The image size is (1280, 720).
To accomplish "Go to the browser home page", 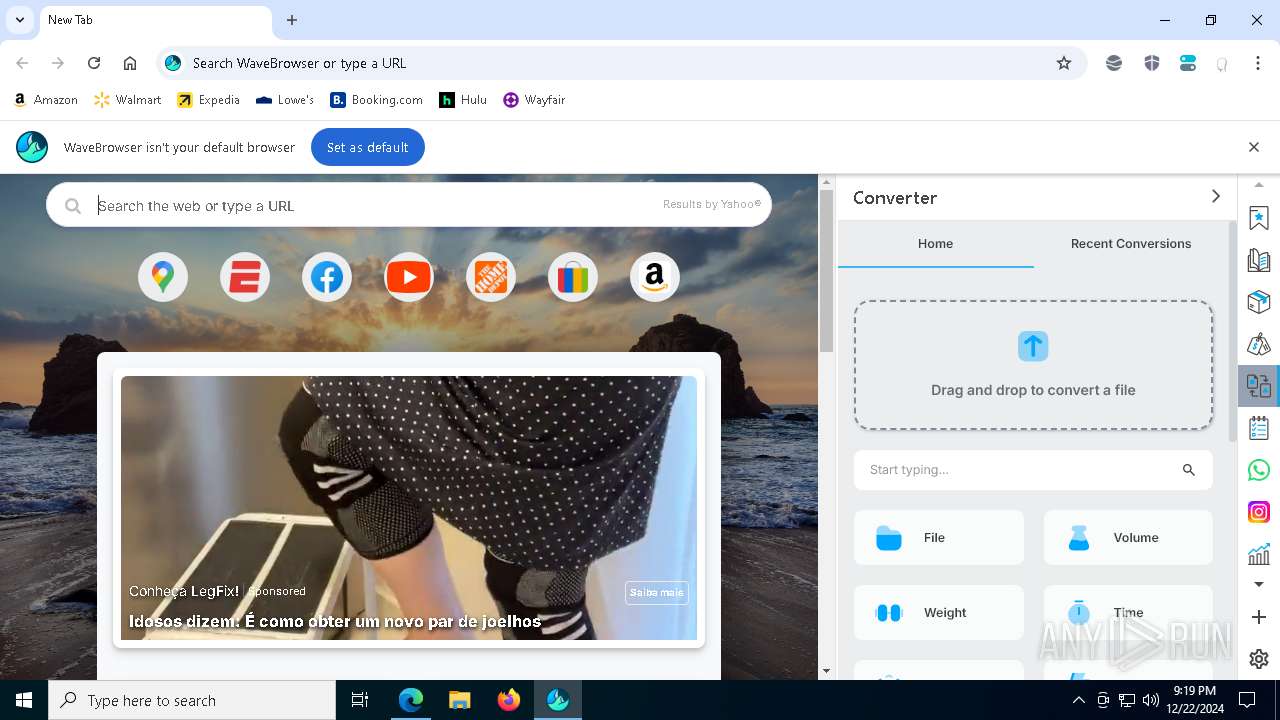I will coord(130,63).
